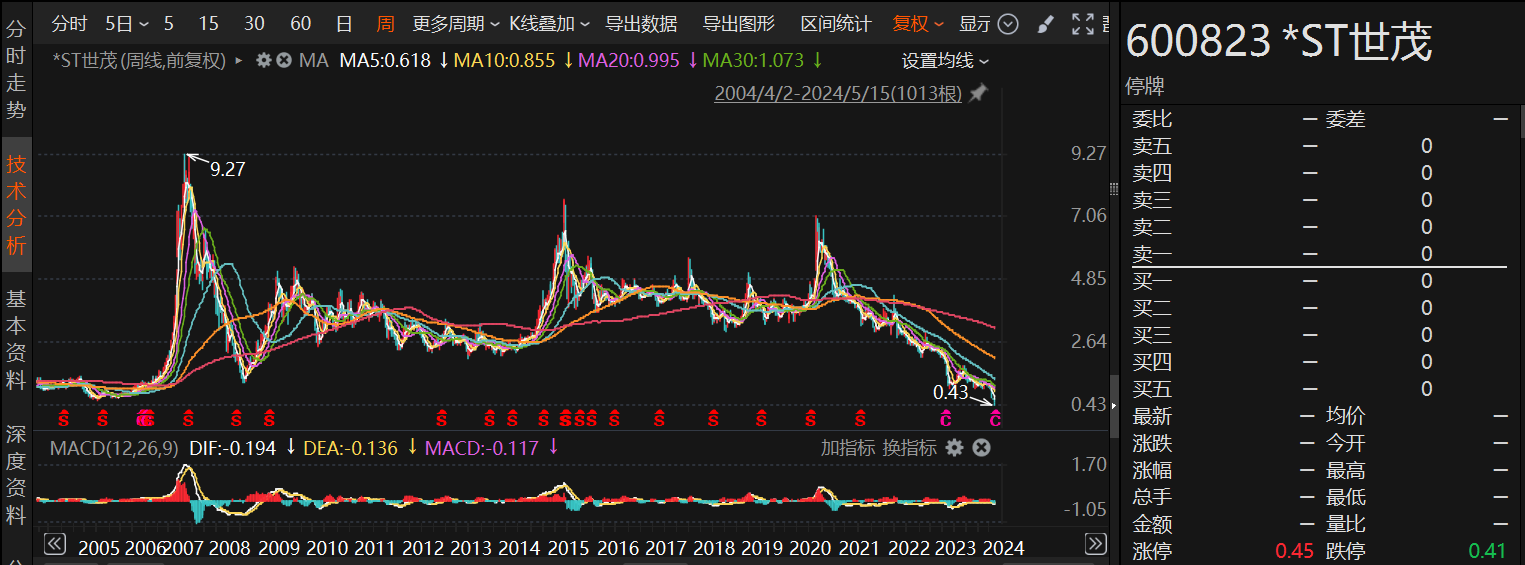Viewport: 1525px width, 565px height.
Task: Select the 60-minute period
Action: (x=300, y=23)
